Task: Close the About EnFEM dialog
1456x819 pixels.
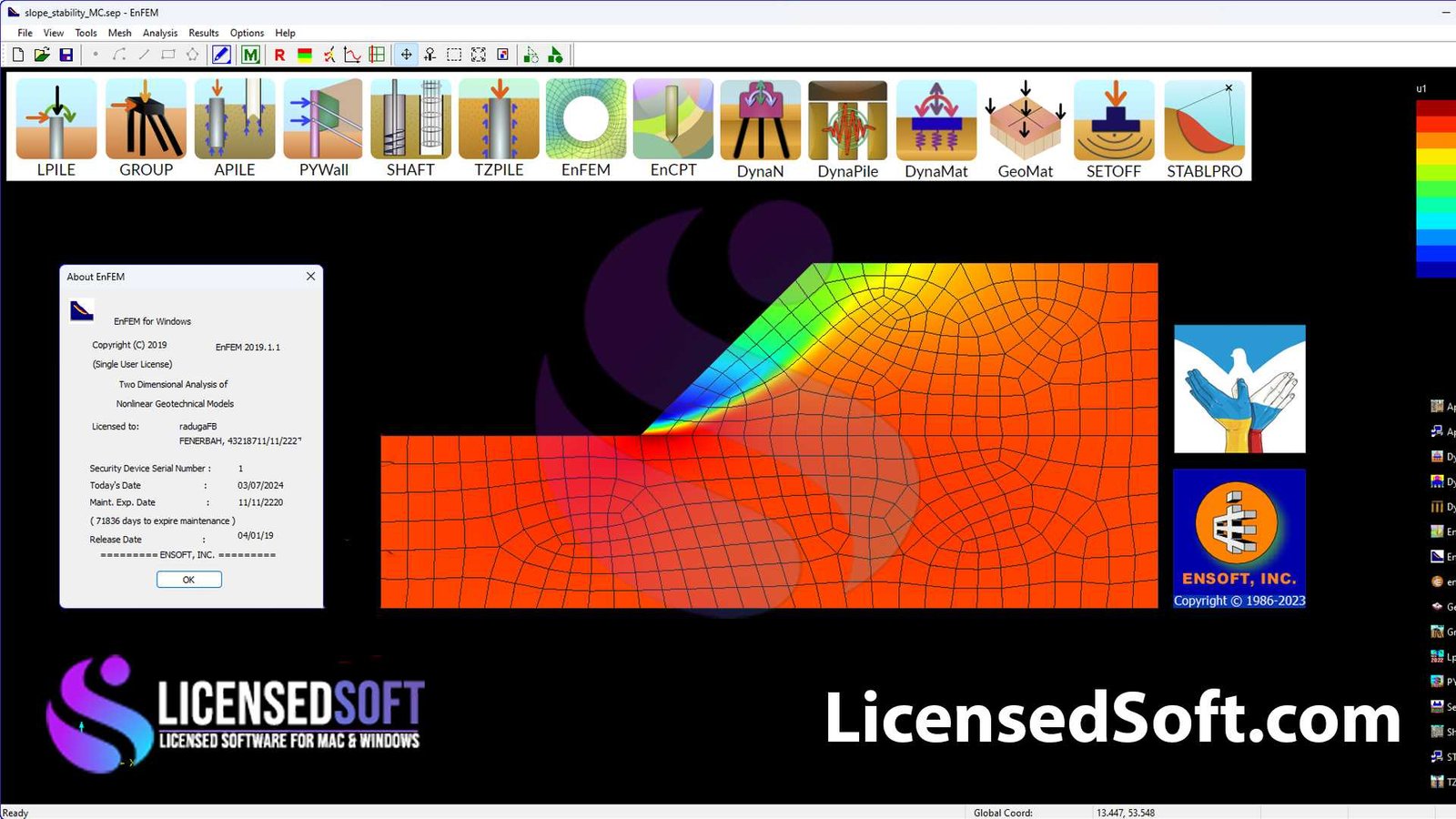Action: click(x=310, y=277)
